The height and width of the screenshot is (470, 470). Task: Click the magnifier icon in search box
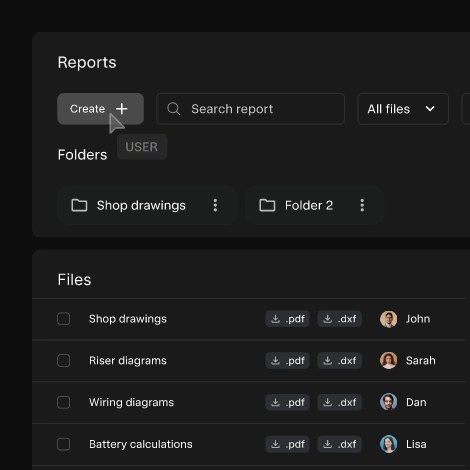click(x=174, y=109)
